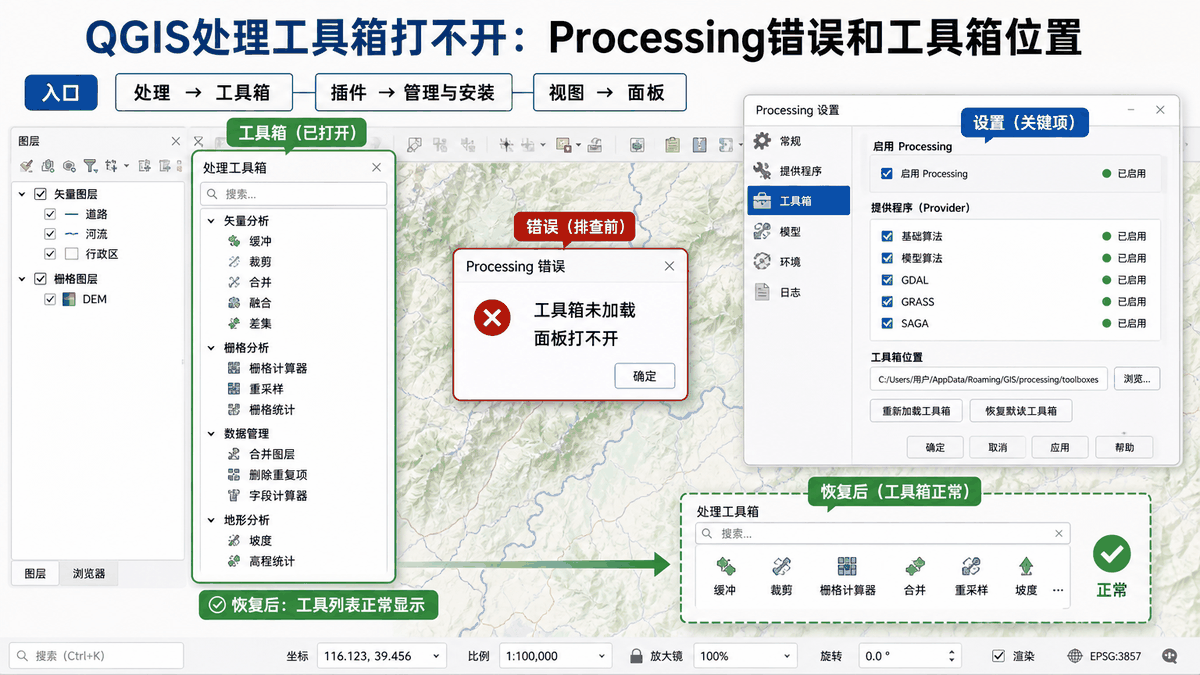
Task: Click the lock icon beside 放大镜
Action: pos(635,656)
